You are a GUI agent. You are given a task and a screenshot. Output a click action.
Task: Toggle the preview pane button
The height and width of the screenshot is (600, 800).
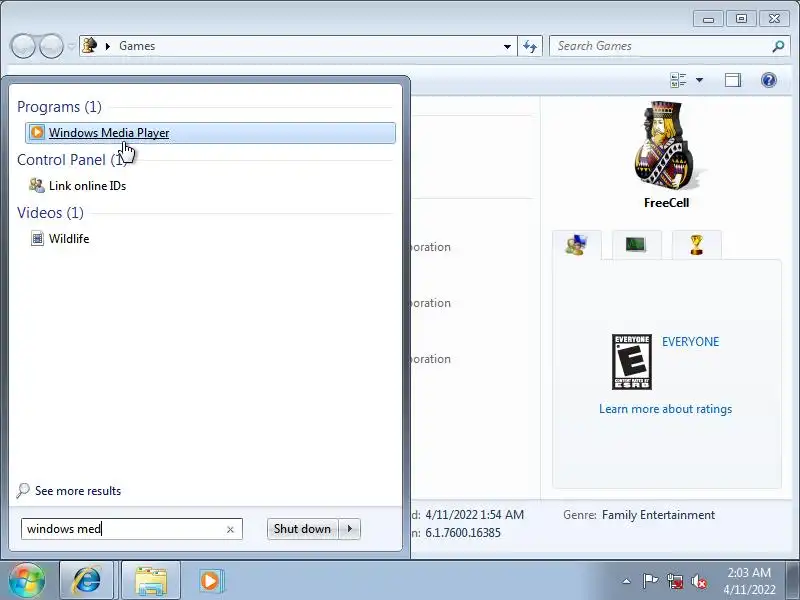click(x=733, y=80)
